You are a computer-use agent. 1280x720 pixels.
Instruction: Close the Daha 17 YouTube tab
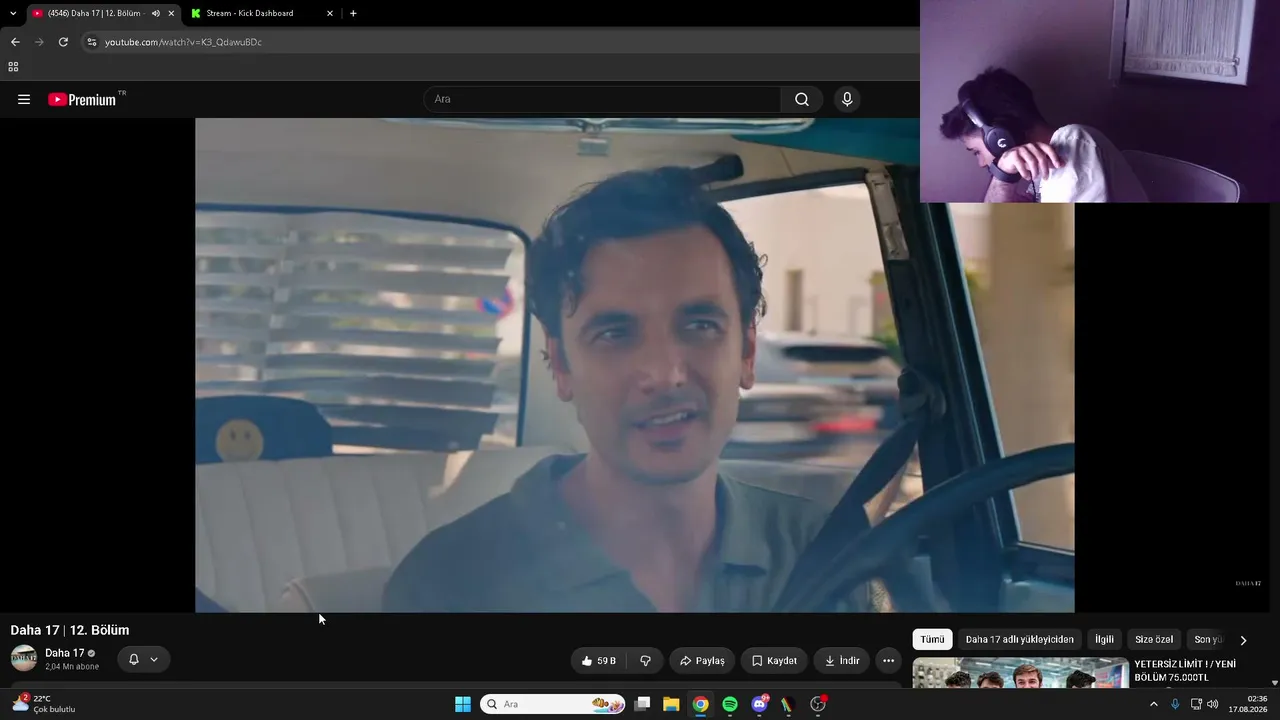171,13
